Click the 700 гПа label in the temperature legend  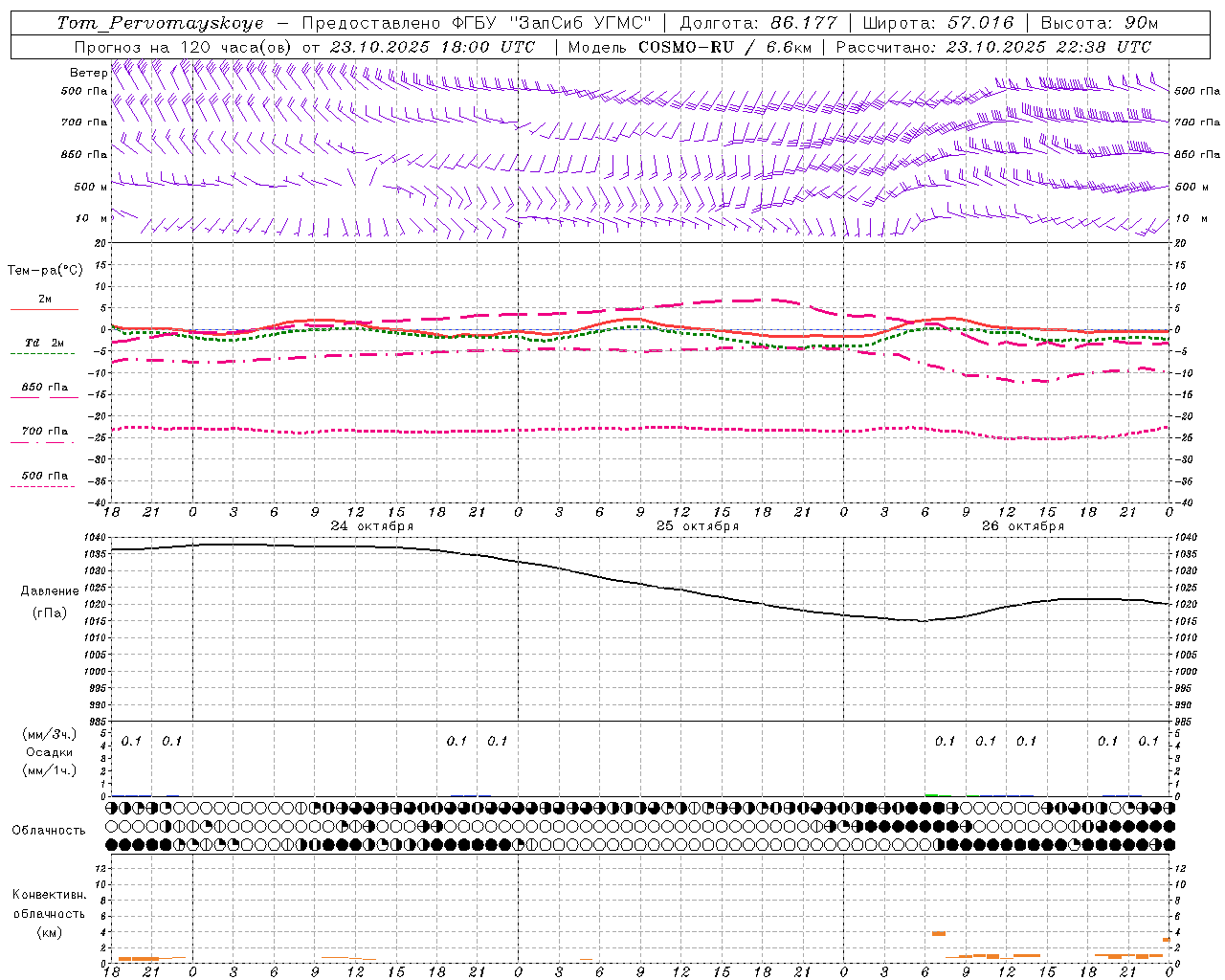coord(45,432)
